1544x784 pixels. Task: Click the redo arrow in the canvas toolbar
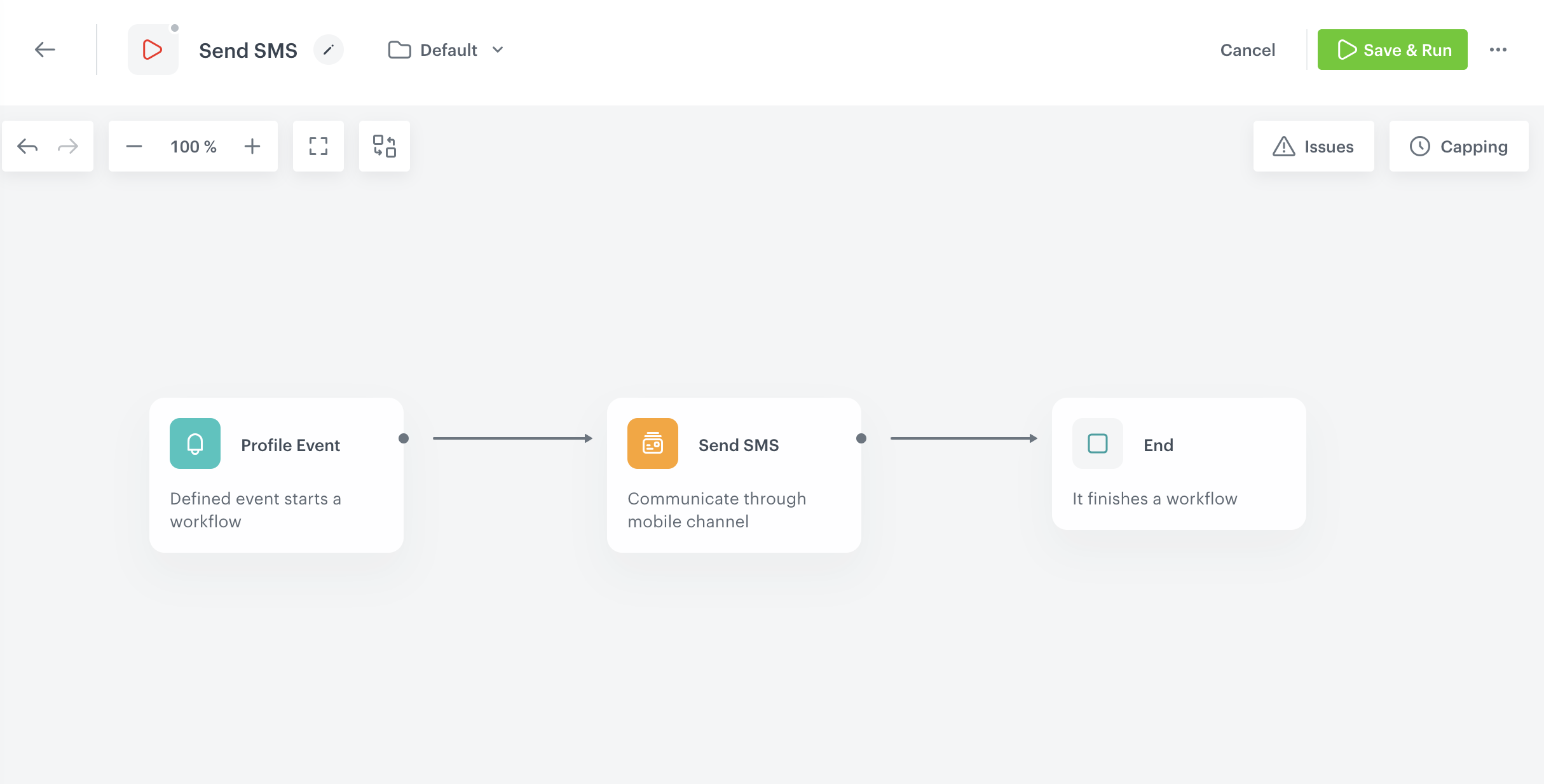(68, 145)
